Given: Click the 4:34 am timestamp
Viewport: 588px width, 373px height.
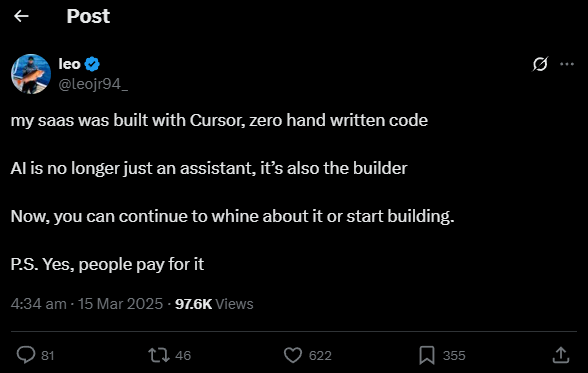Looking at the screenshot, I should [39, 304].
